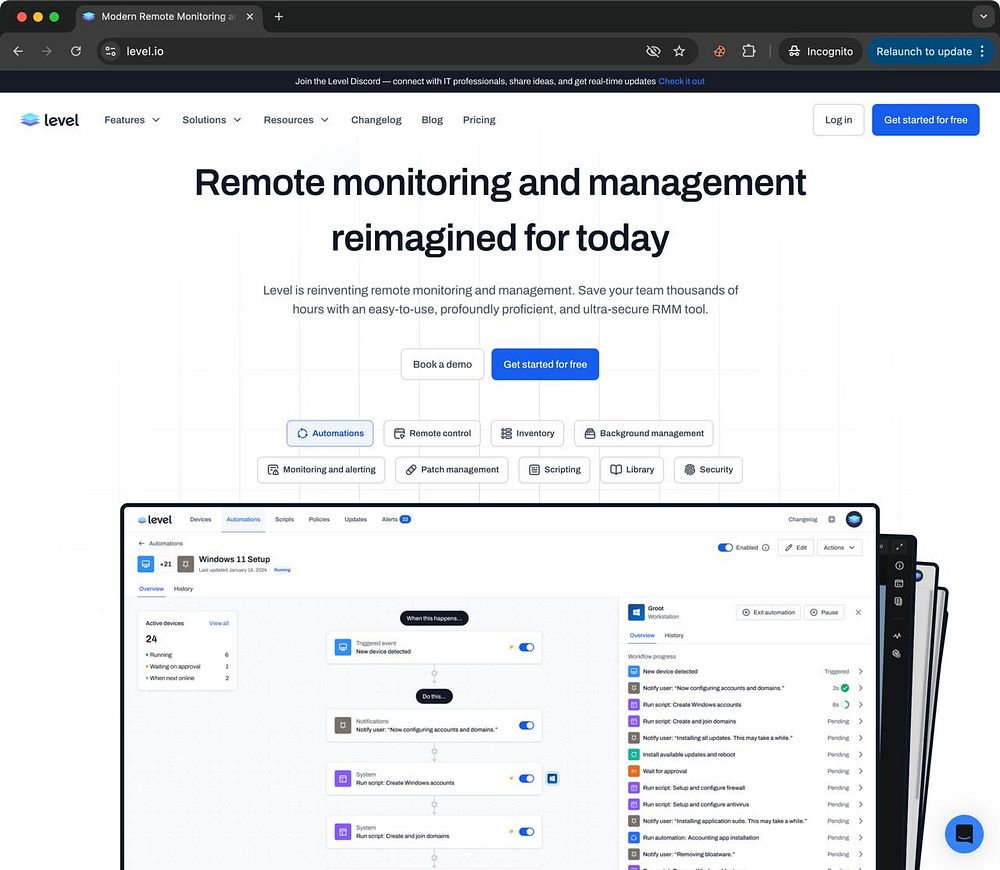1000x870 pixels.
Task: Click the back arrow next to Automations breadcrumb
Action: pos(142,543)
